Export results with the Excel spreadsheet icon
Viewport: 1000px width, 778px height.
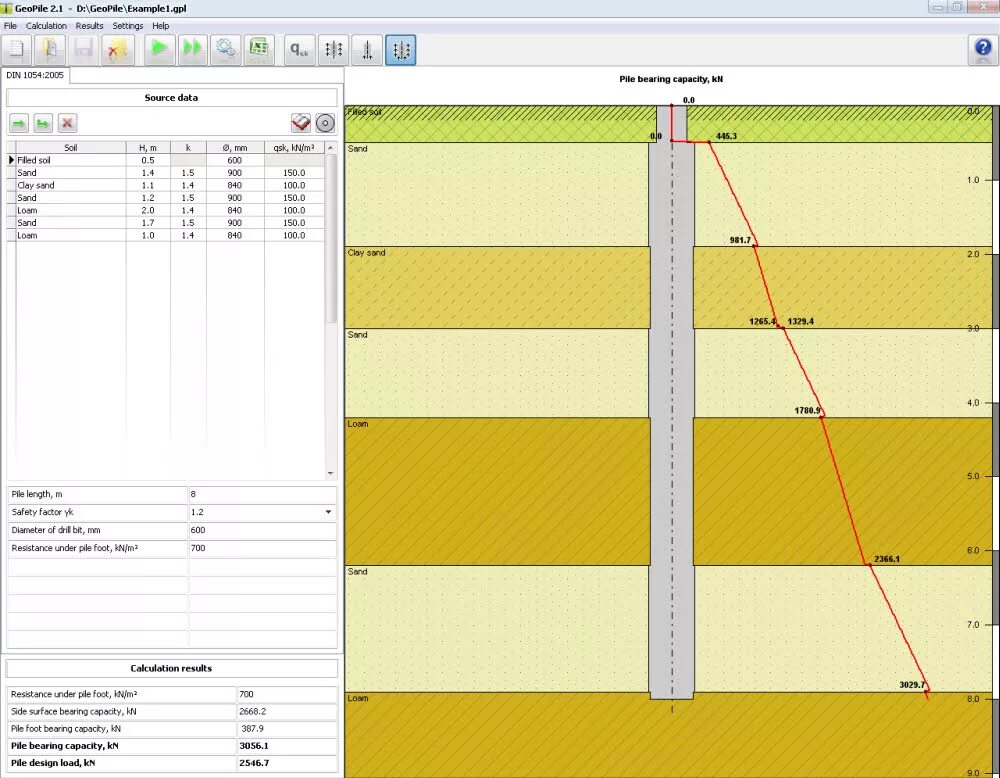pos(258,50)
